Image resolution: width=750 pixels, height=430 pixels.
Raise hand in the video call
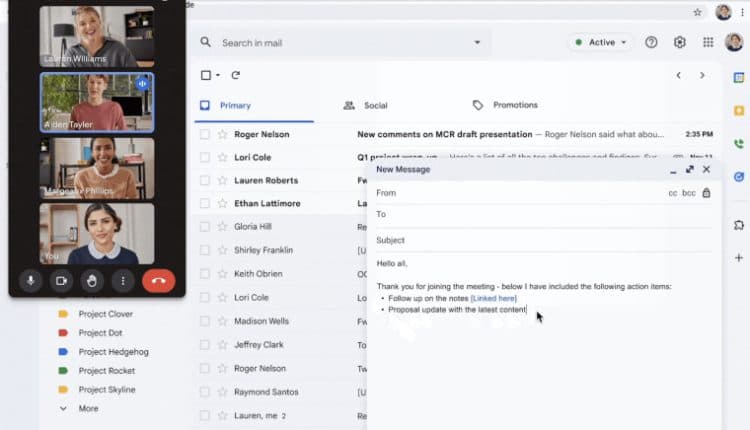click(x=92, y=281)
